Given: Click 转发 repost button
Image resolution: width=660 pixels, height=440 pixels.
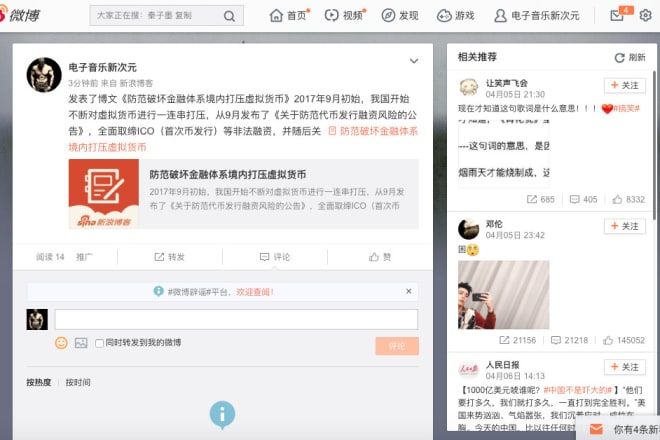Looking at the screenshot, I should [170, 257].
